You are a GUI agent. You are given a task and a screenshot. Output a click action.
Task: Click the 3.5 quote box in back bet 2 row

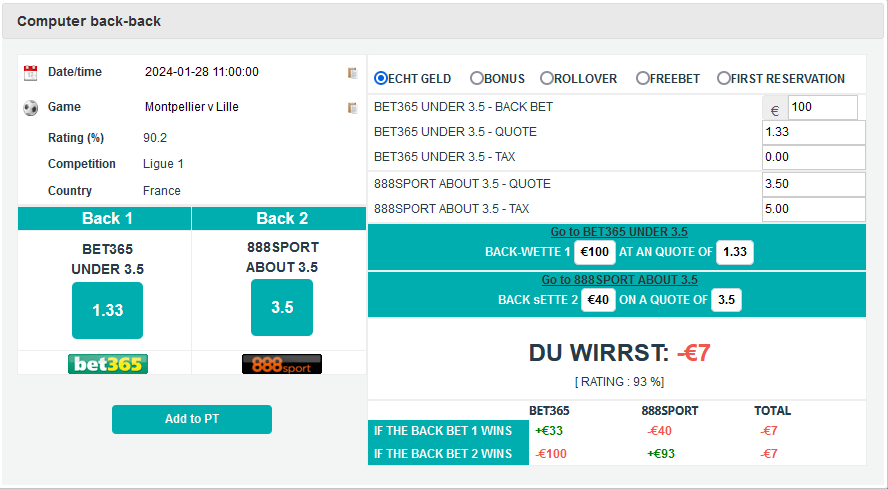(727, 300)
